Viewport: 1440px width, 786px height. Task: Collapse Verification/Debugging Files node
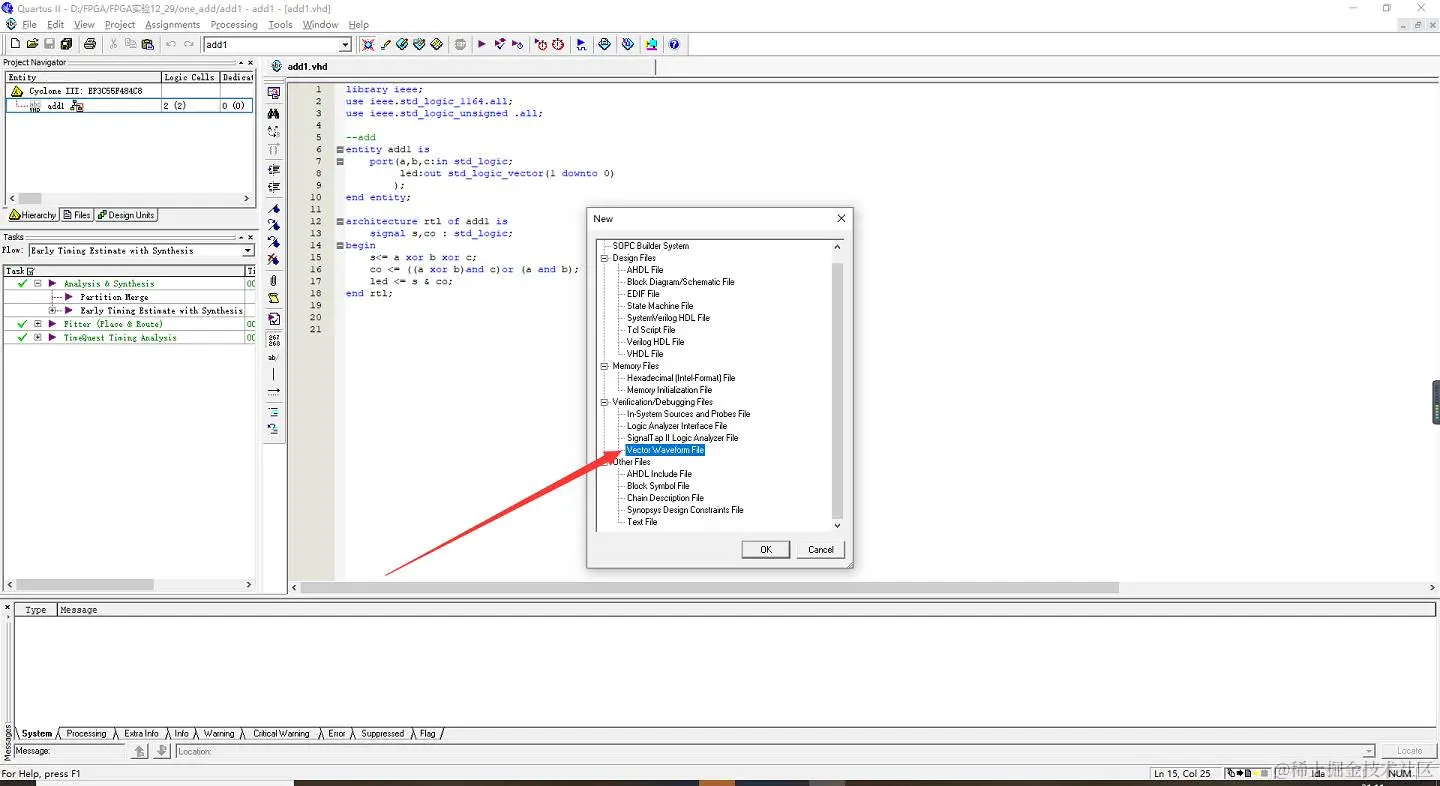click(x=605, y=402)
